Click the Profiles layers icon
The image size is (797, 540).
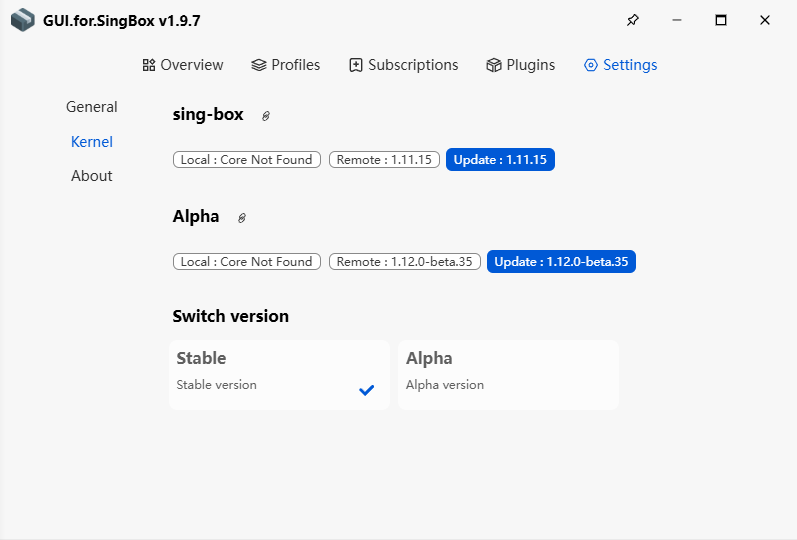click(x=259, y=65)
